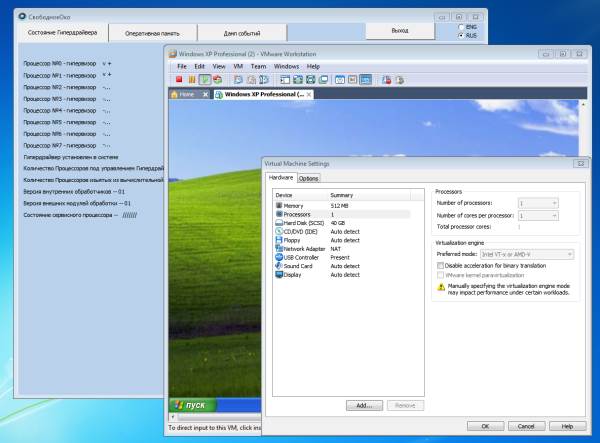Toggle the sidebar show/hide toolbar icon
Image resolution: width=600 pixels, height=443 pixels.
coord(285,80)
